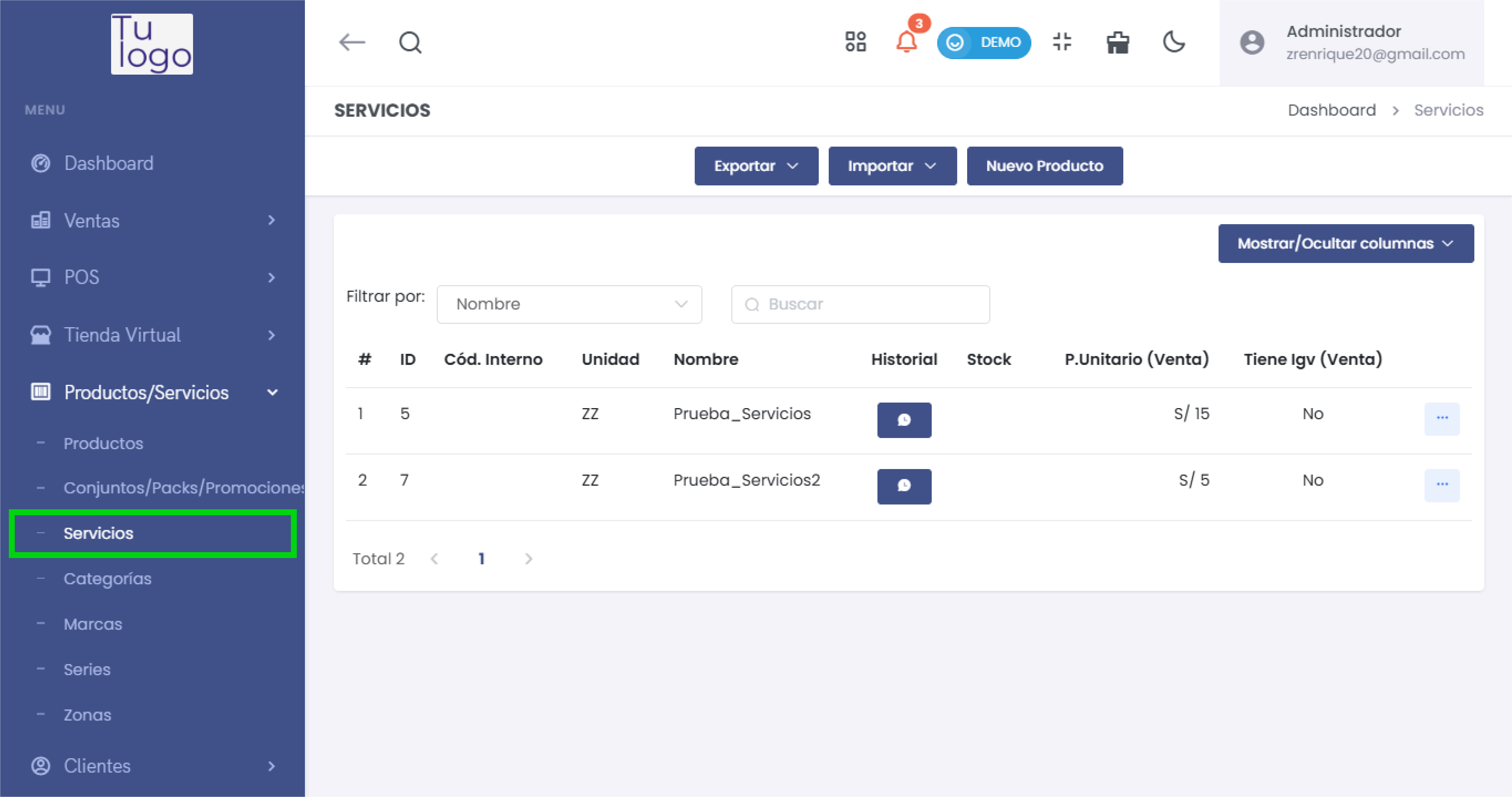Click the Dashboard breadcrumb link
Screen dimensions: 1512x797
coord(1331,110)
